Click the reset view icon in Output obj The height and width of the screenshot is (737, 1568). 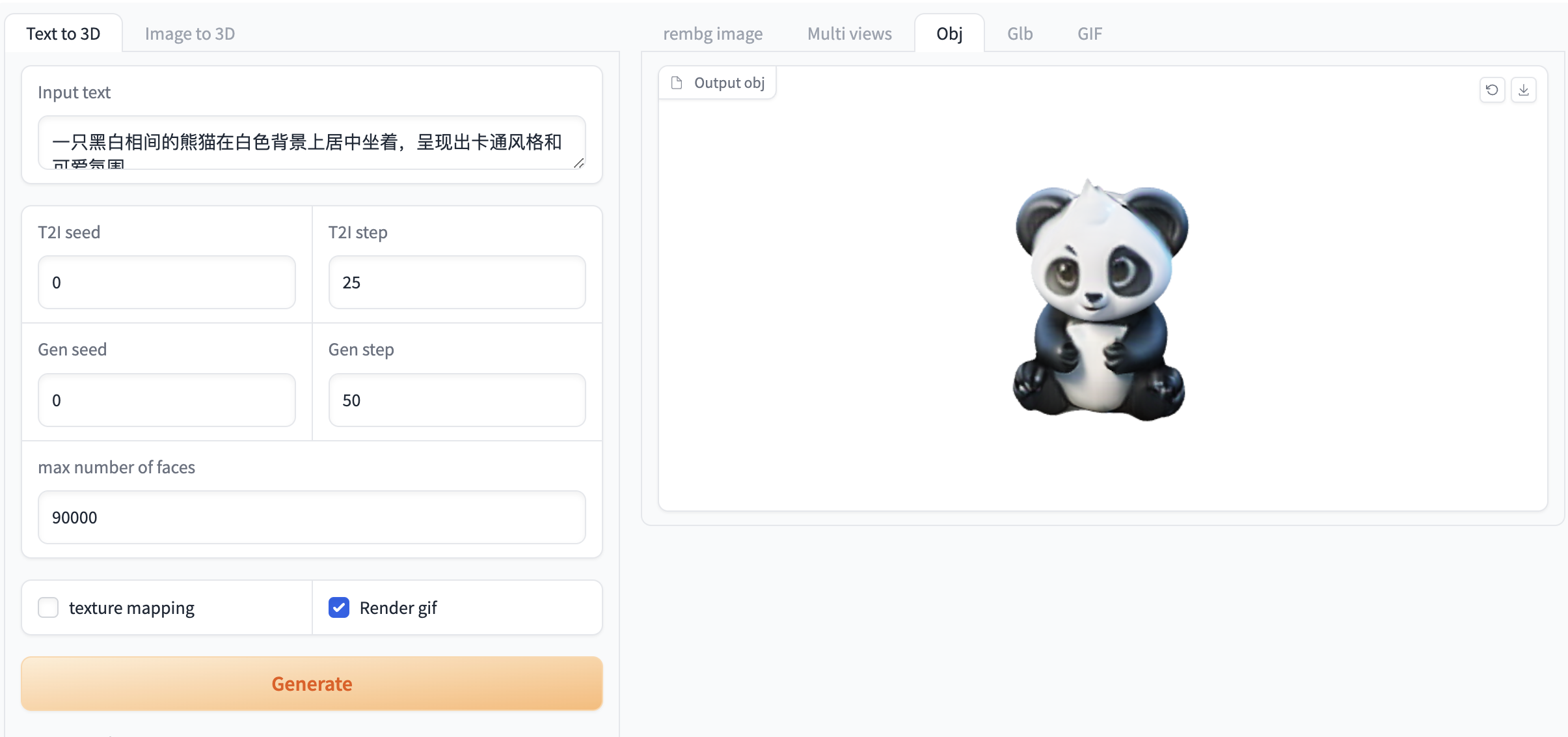pyautogui.click(x=1492, y=90)
